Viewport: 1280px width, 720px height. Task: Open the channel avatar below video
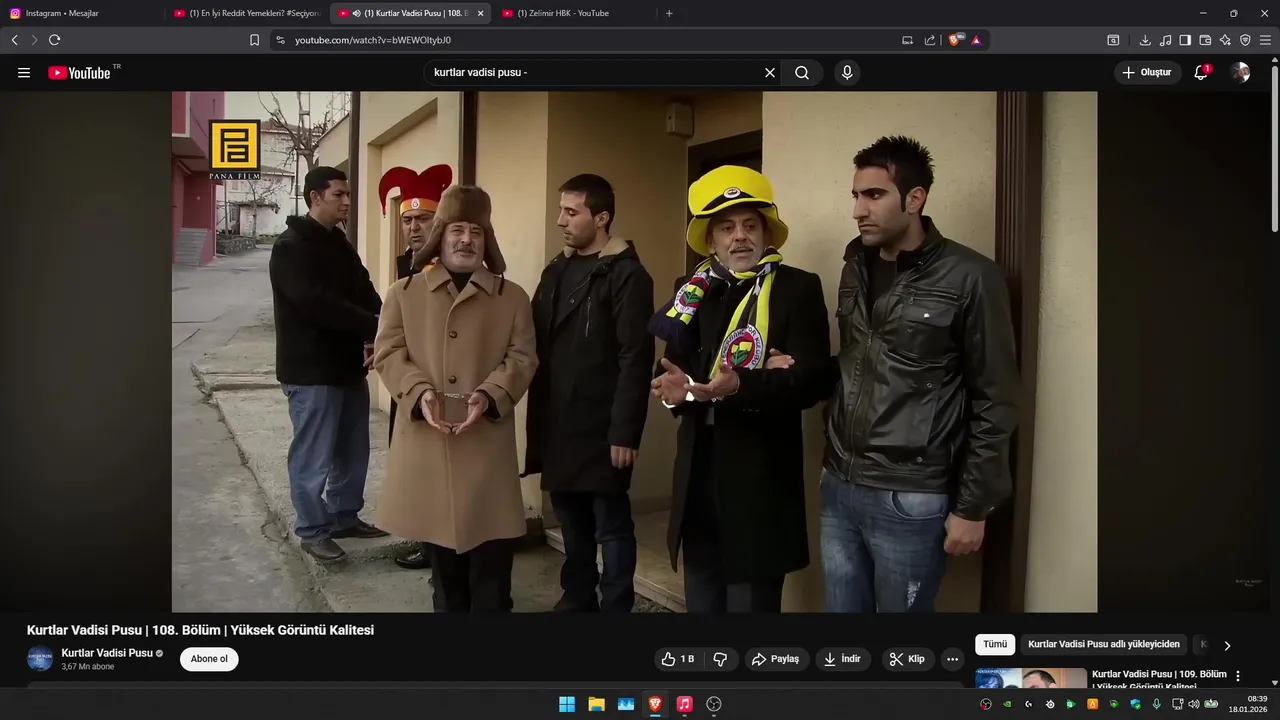click(40, 659)
